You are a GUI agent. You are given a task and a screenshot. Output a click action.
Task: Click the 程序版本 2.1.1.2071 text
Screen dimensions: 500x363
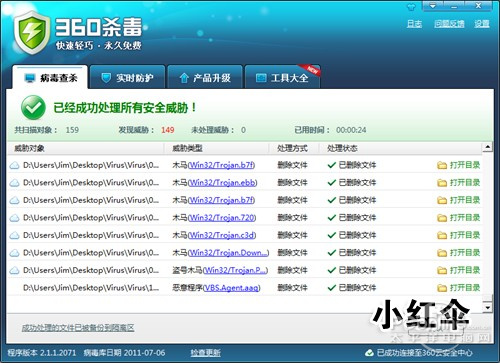click(x=42, y=353)
